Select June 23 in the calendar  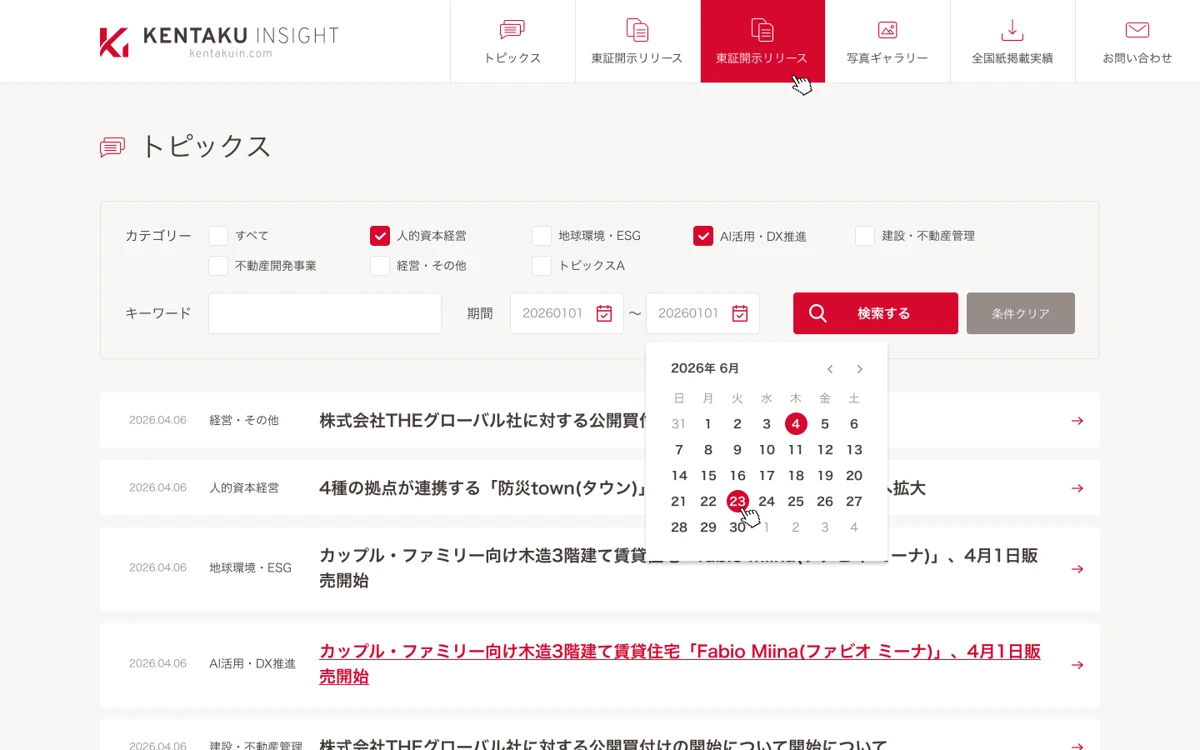pos(738,502)
